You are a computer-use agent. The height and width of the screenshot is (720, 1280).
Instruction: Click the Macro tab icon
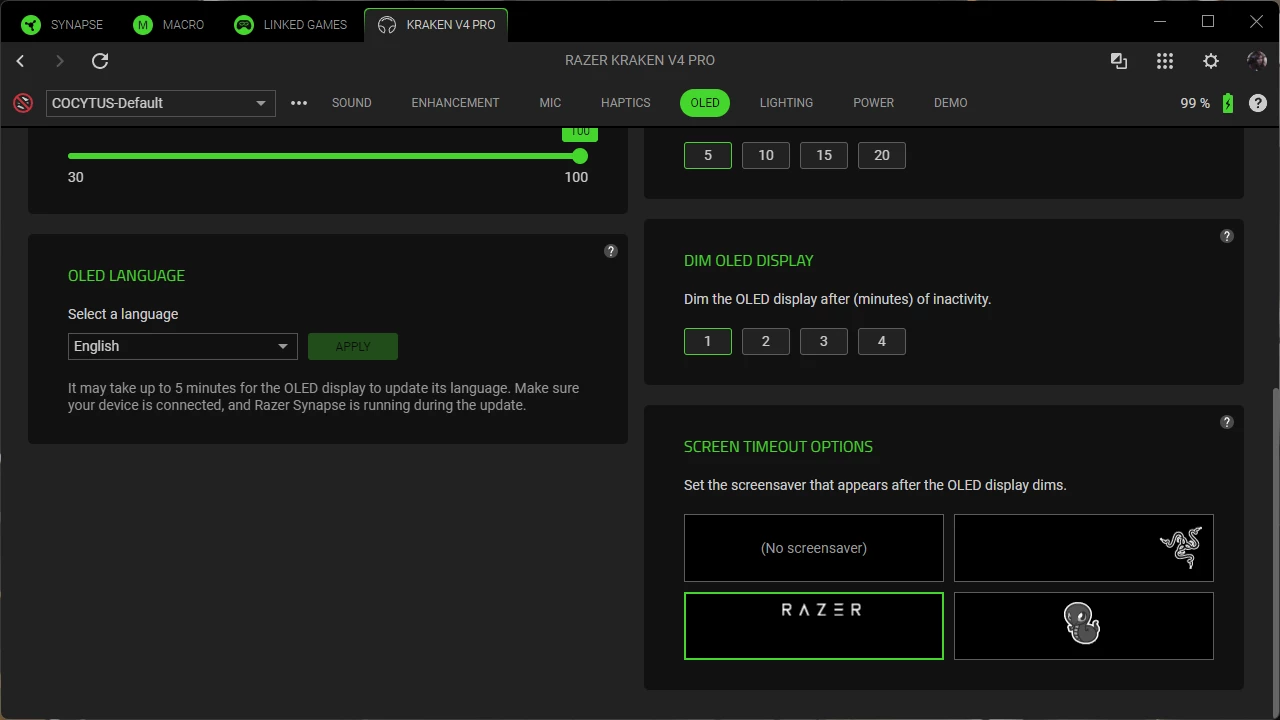143,24
